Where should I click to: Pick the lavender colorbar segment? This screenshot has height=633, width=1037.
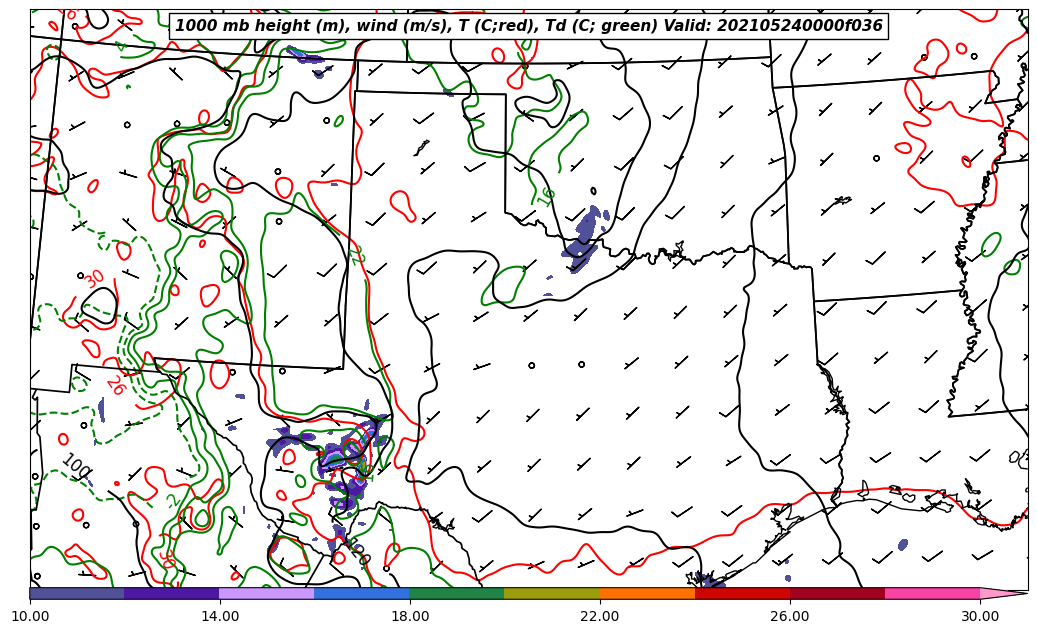pos(266,593)
